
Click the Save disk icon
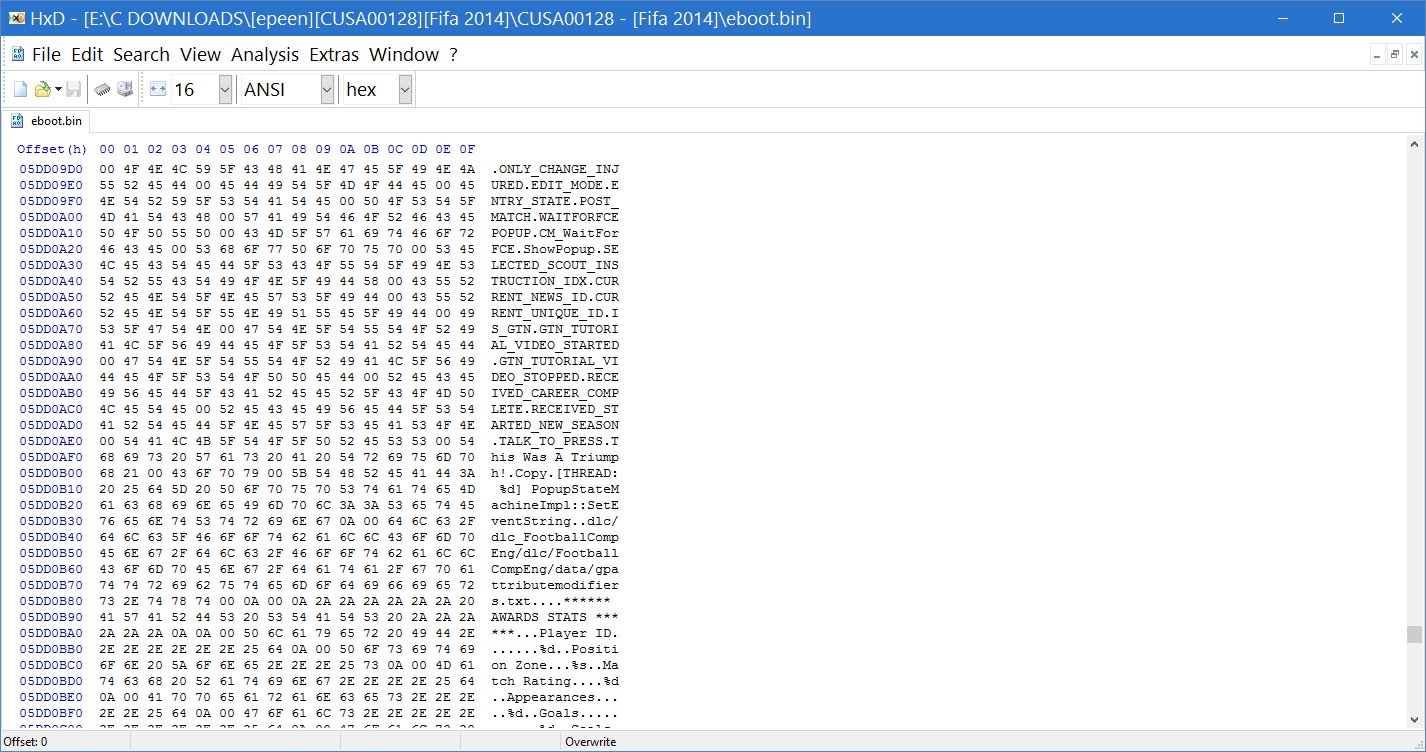pos(74,90)
